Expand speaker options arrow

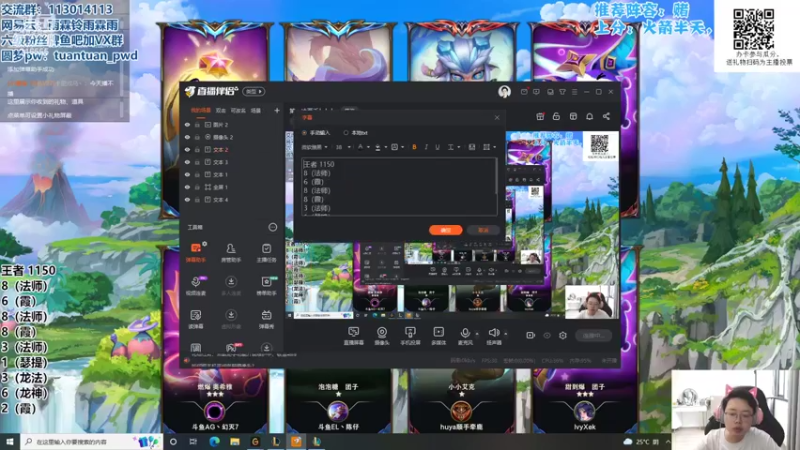(506, 334)
